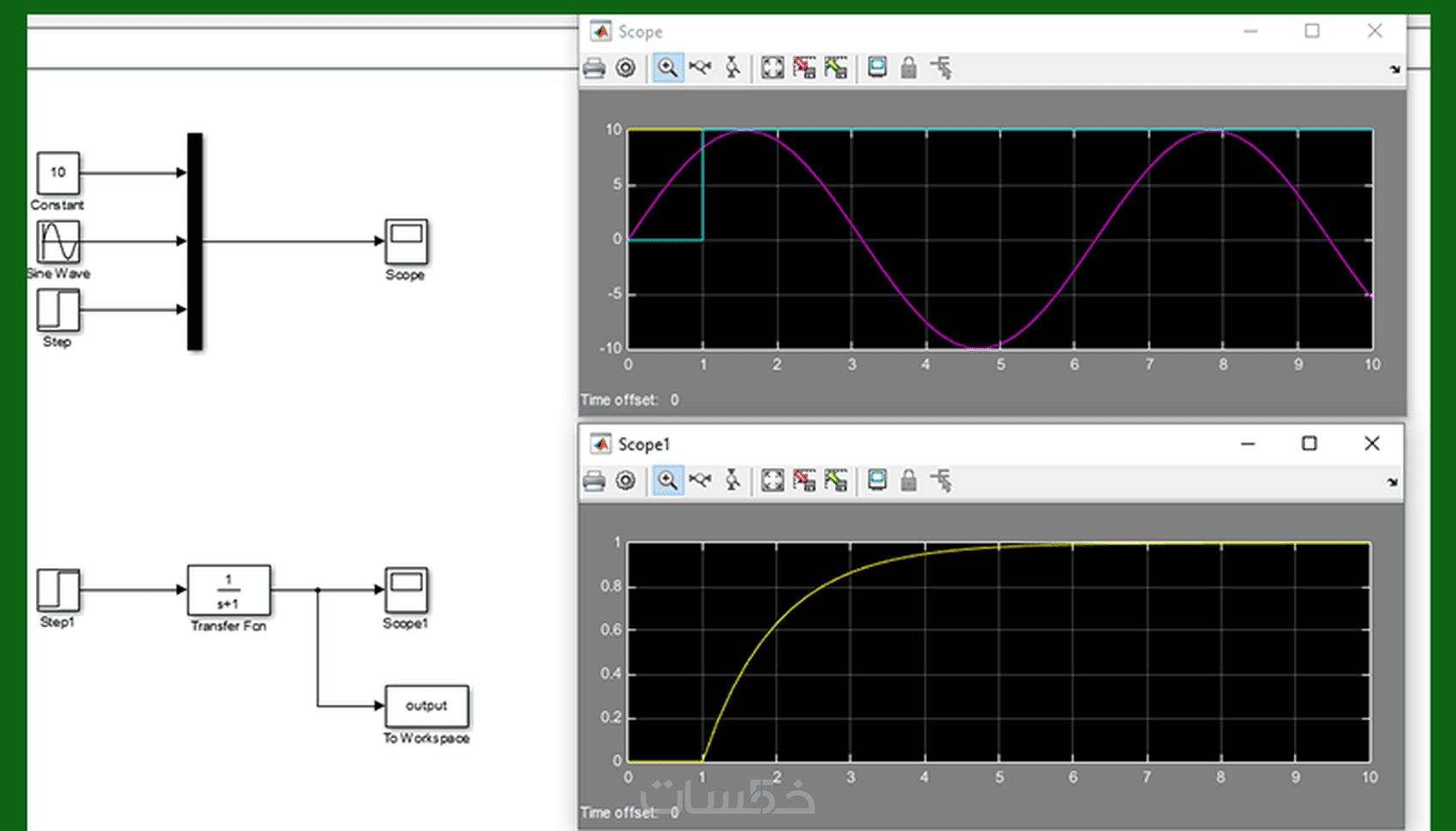Select Zoom X-axis tool in Scope1 window
1456x831 pixels.
tap(701, 481)
